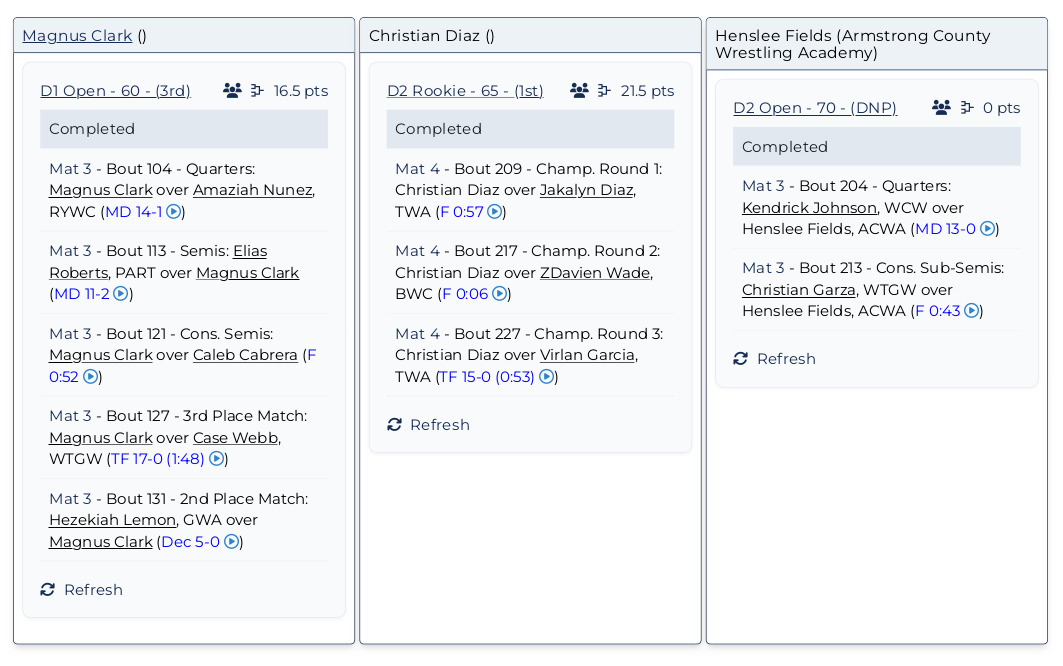The height and width of the screenshot is (666, 1063).
Task: Refresh Henslee Fields' matches
Action: pos(774,359)
